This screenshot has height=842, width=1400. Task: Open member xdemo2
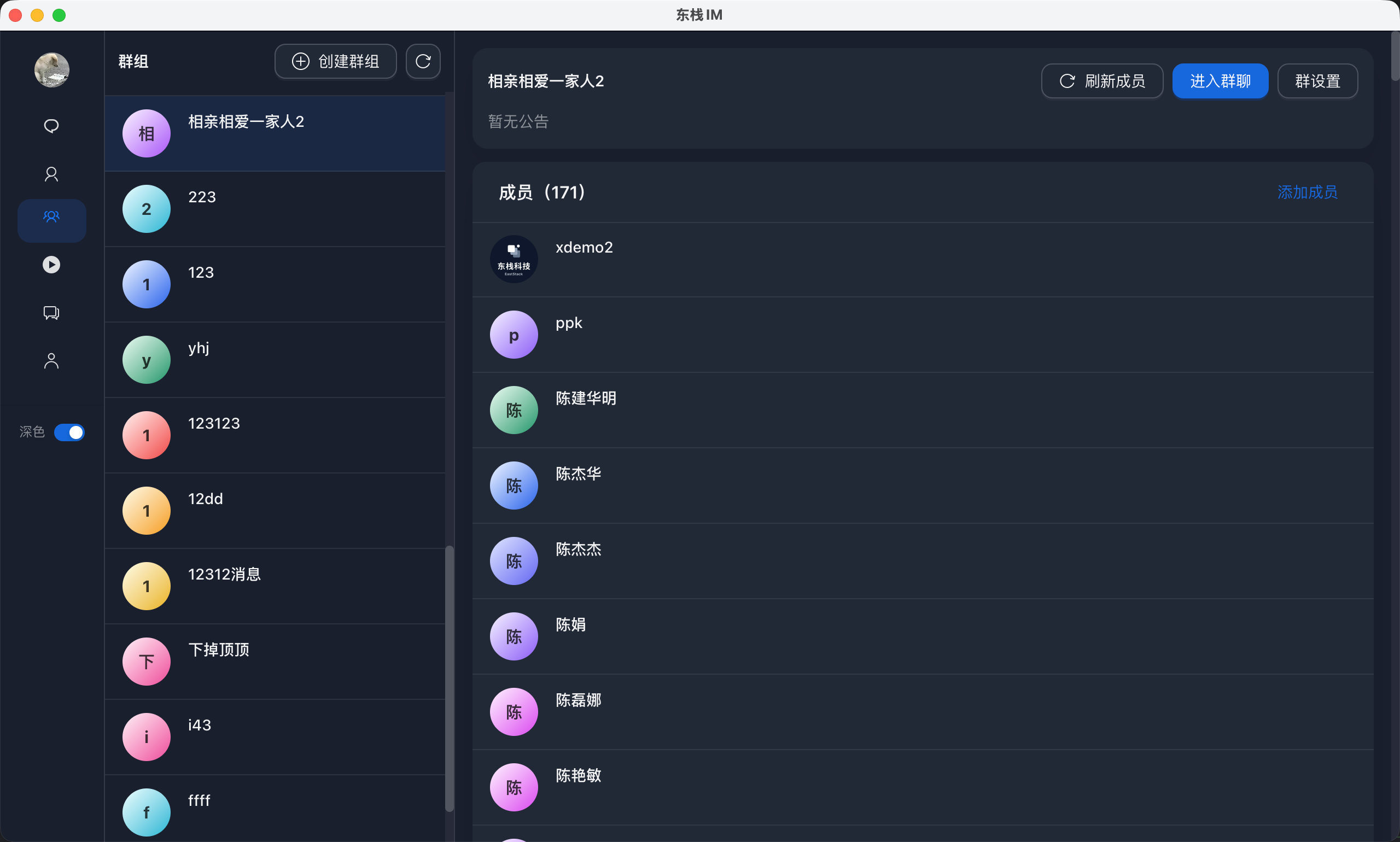pyautogui.click(x=923, y=259)
